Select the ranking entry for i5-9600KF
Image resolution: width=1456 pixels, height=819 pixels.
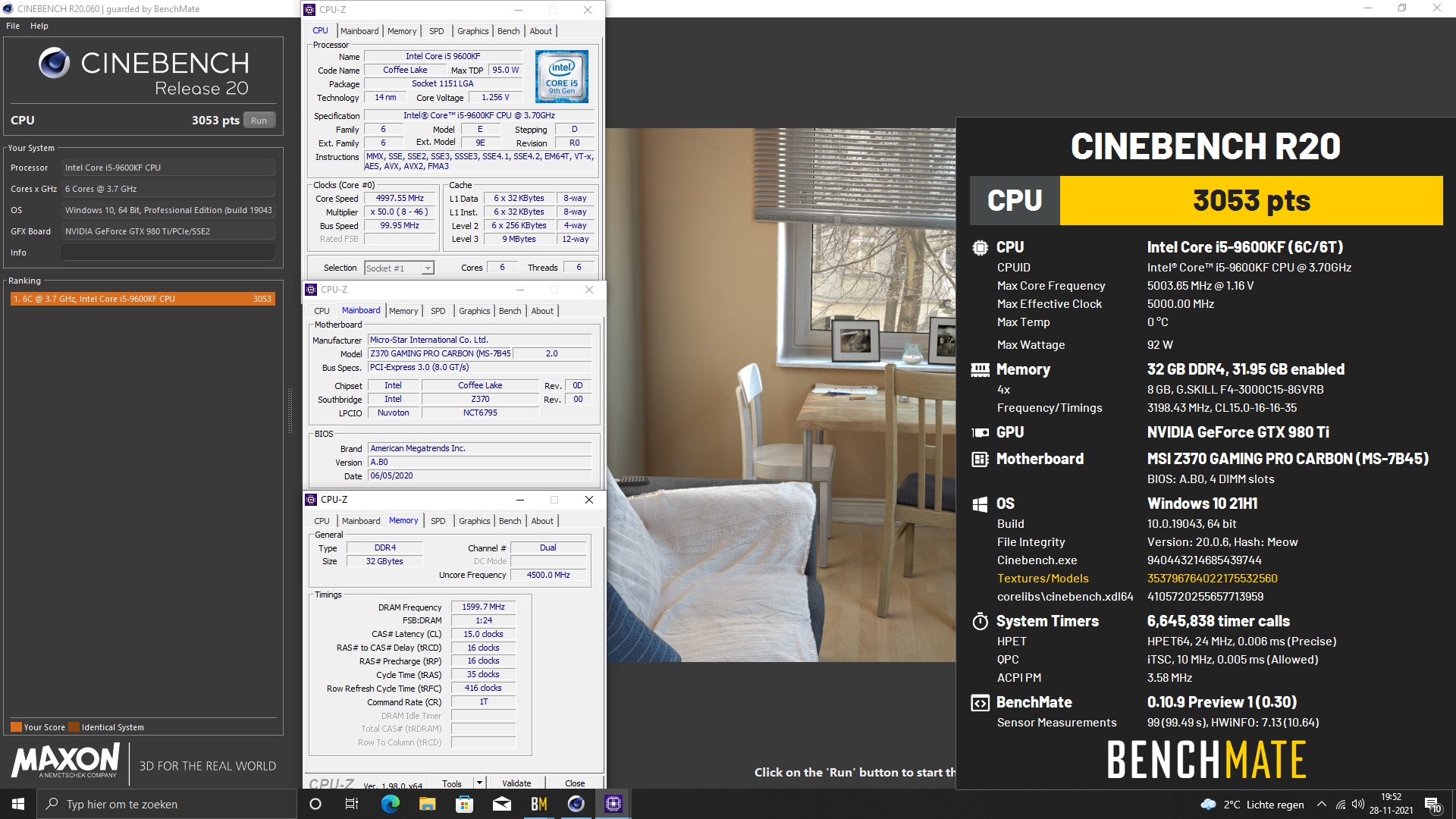pyautogui.click(x=143, y=299)
